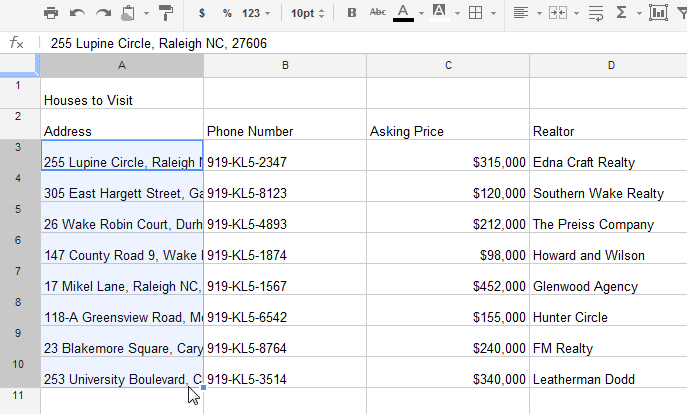Image resolution: width=687 pixels, height=414 pixels.
Task: Click the horizontal align icon
Action: point(521,13)
